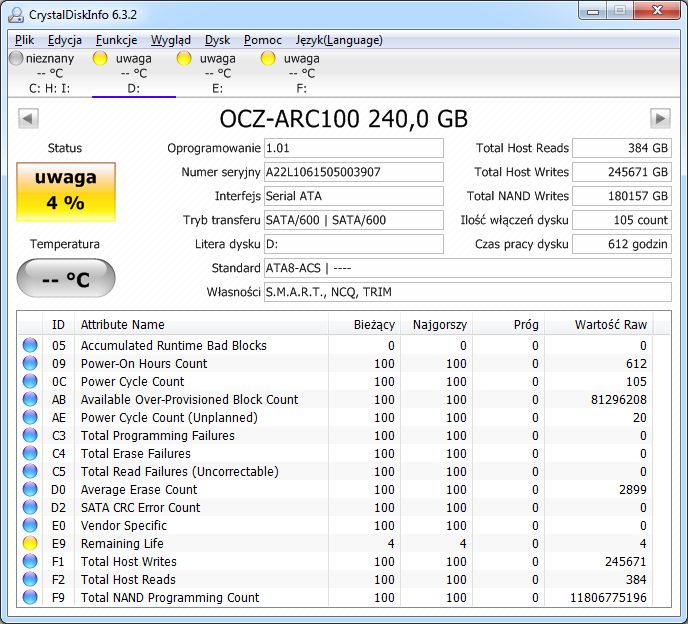Select the Average Erase Count attribute name
This screenshot has width=688, height=624.
pyautogui.click(x=139, y=489)
